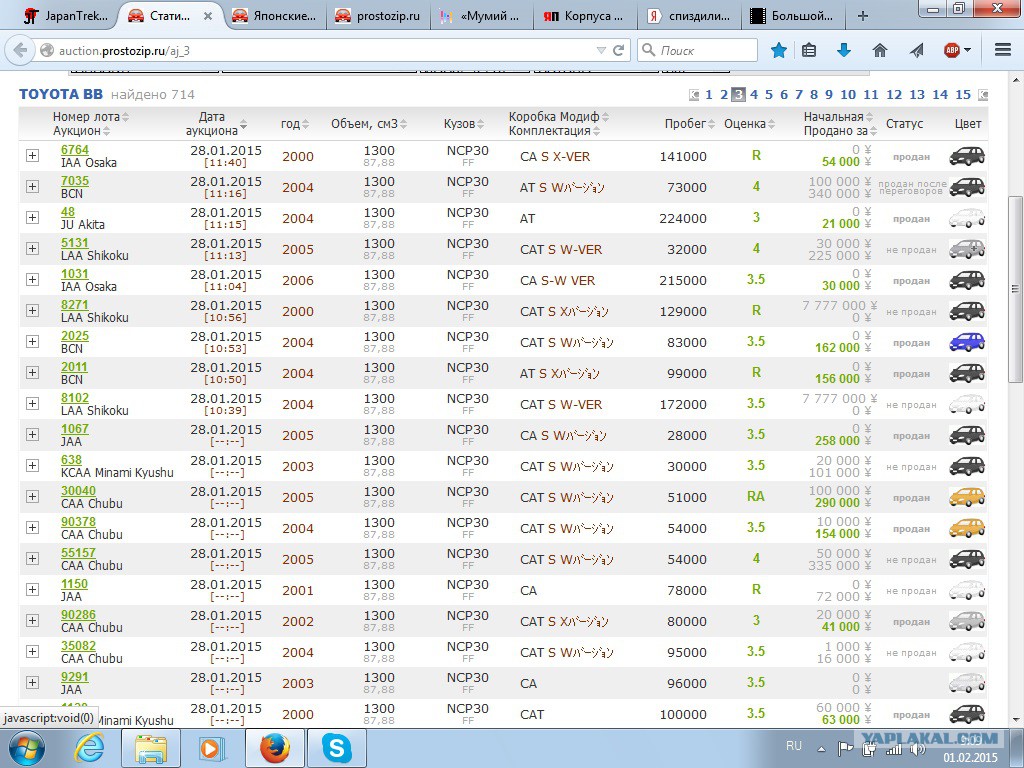Sort by Объем, см3 column arrows
Image resolution: width=1024 pixels, height=768 pixels.
pos(403,124)
